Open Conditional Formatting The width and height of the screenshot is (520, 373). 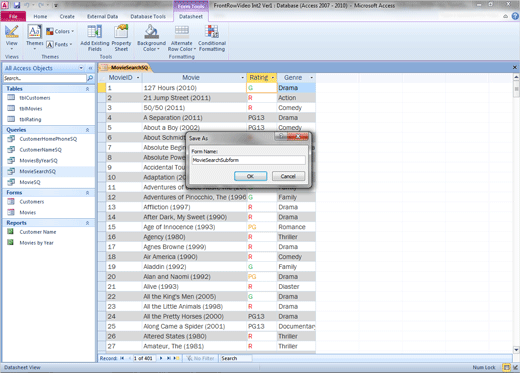click(x=212, y=38)
